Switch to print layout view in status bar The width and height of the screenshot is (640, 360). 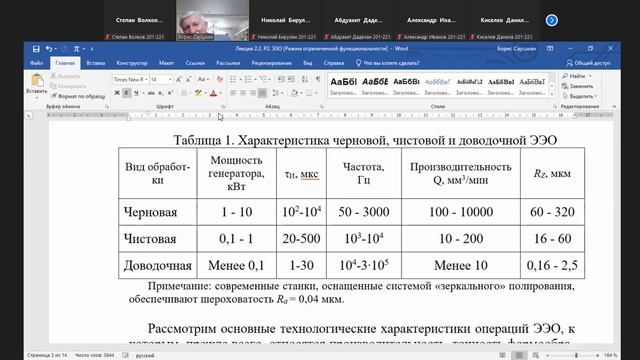click(519, 356)
